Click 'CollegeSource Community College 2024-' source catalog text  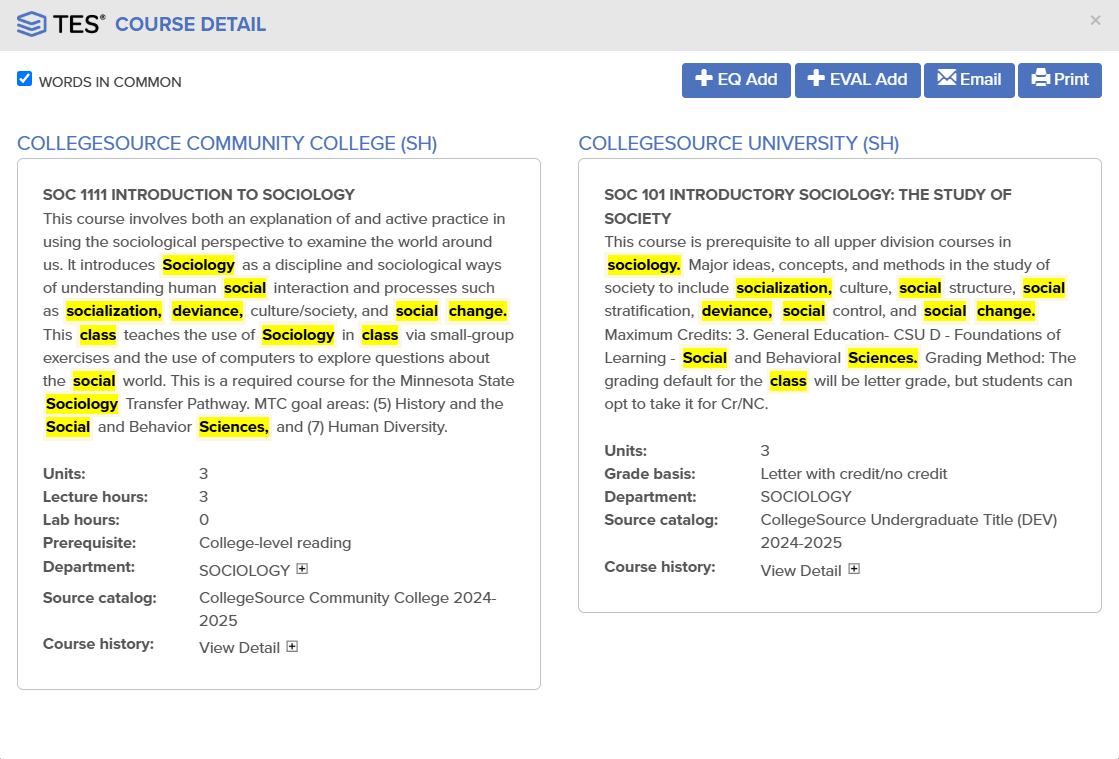348,598
